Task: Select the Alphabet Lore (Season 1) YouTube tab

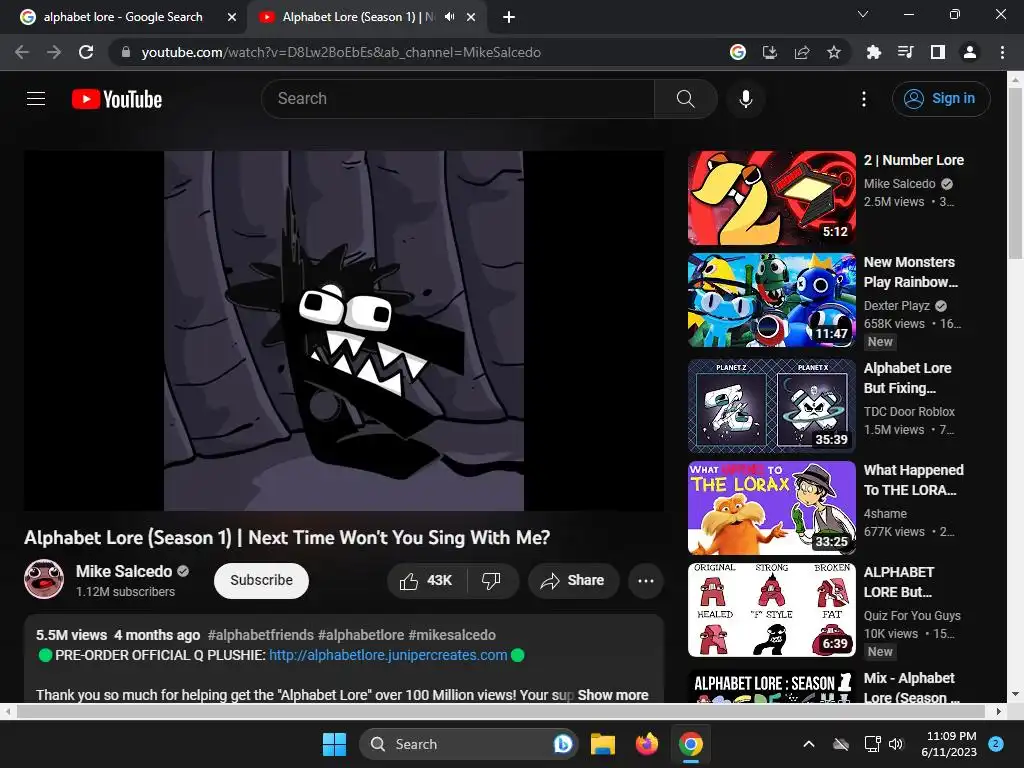Action: tap(358, 17)
